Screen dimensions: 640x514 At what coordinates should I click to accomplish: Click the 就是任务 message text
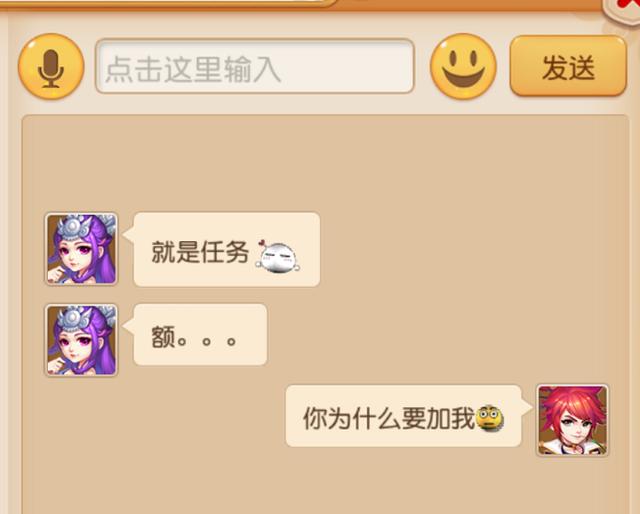200,251
